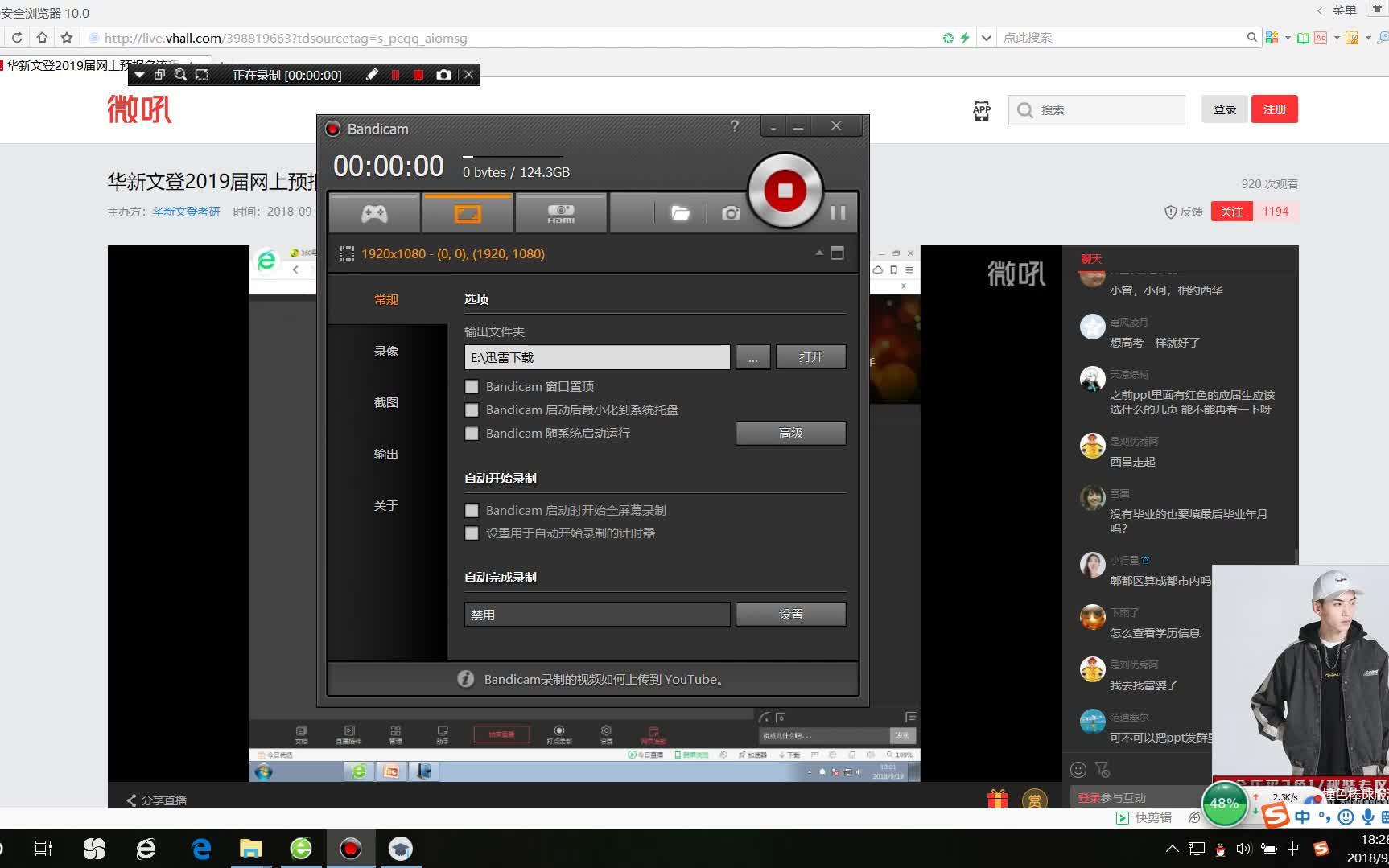This screenshot has width=1389, height=868.
Task: Click the browser 点此搜索 search box
Action: (x=1123, y=38)
